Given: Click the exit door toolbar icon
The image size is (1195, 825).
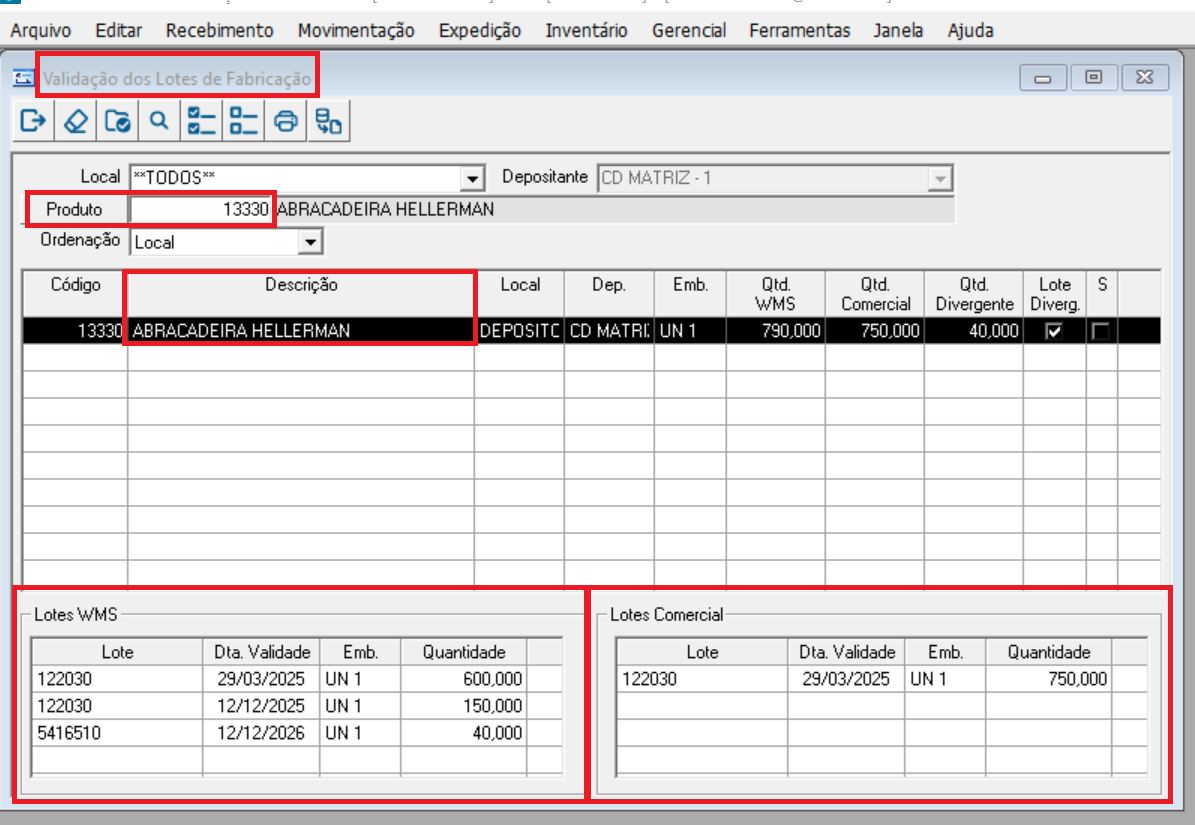Looking at the screenshot, I should [x=34, y=121].
